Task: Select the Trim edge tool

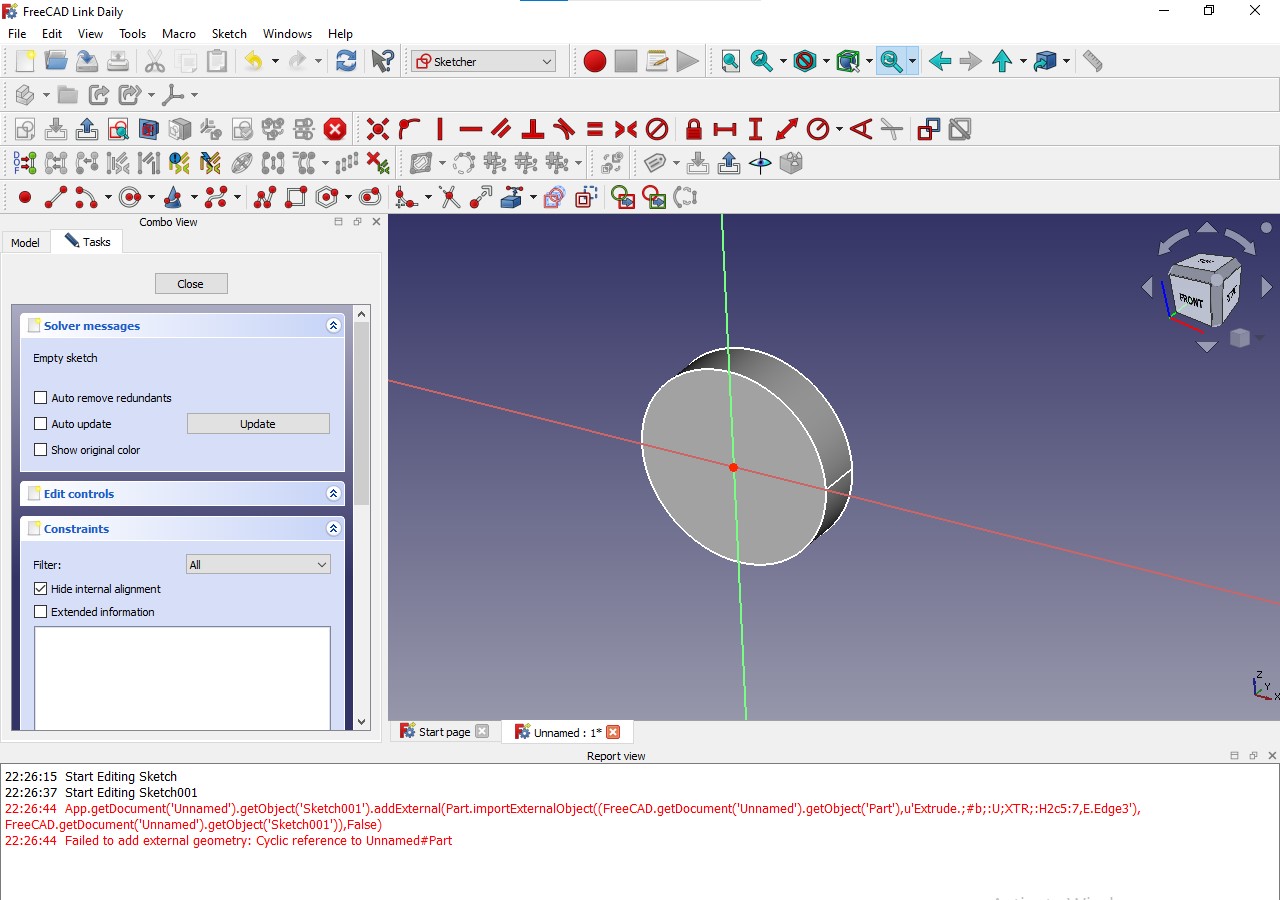Action: tap(451, 197)
